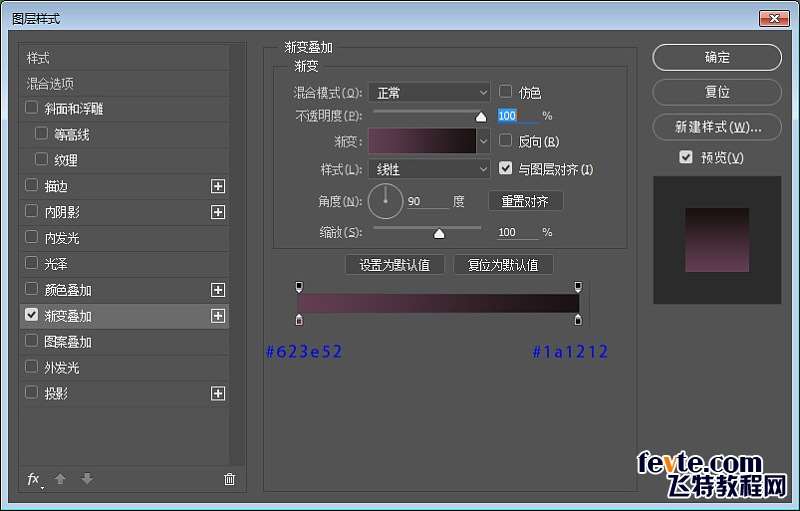The width and height of the screenshot is (800, 511).
Task: Select the right opacity stop above gradient bar
Action: [x=578, y=287]
